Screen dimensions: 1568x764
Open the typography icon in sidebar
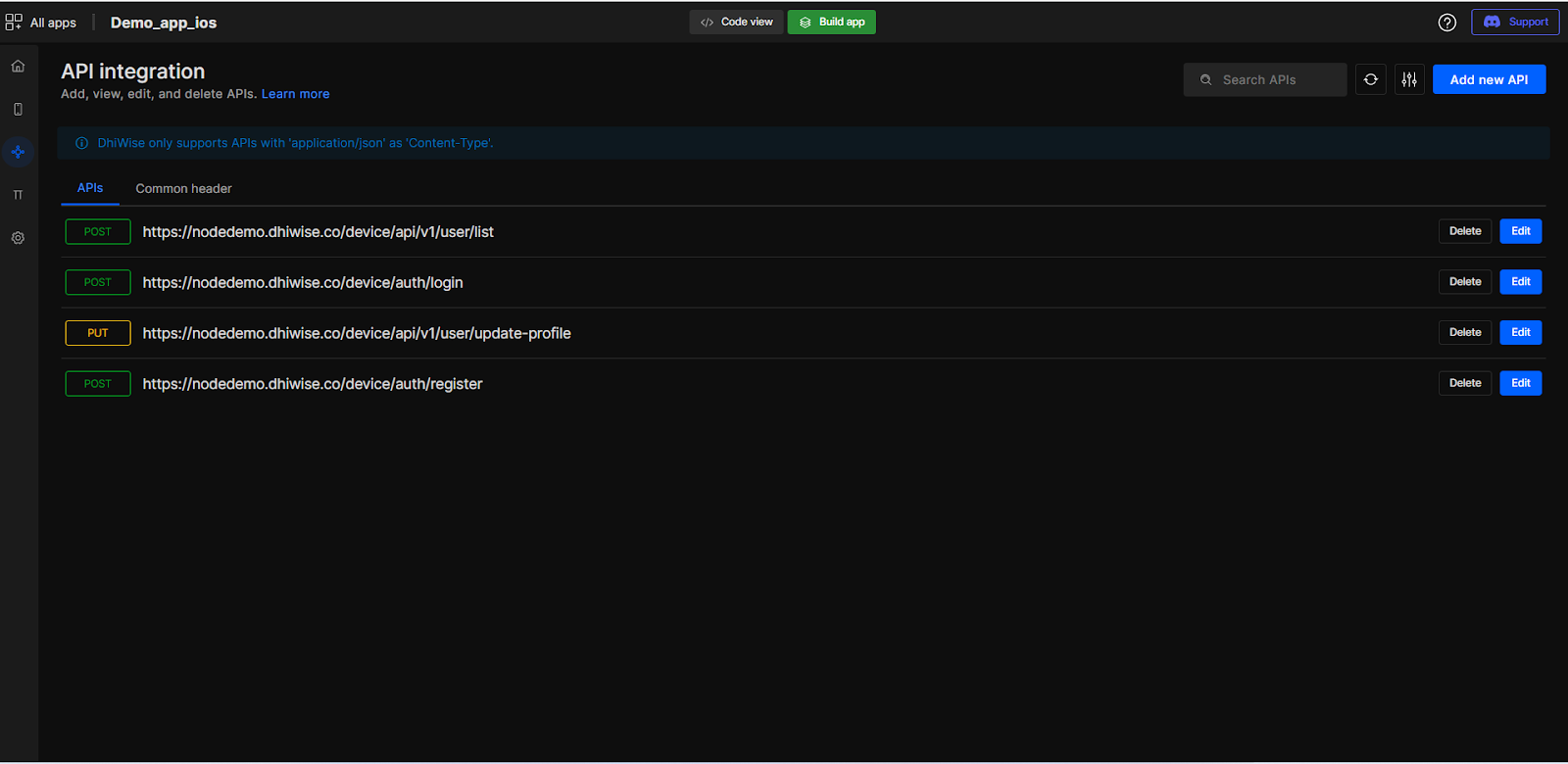click(x=18, y=195)
